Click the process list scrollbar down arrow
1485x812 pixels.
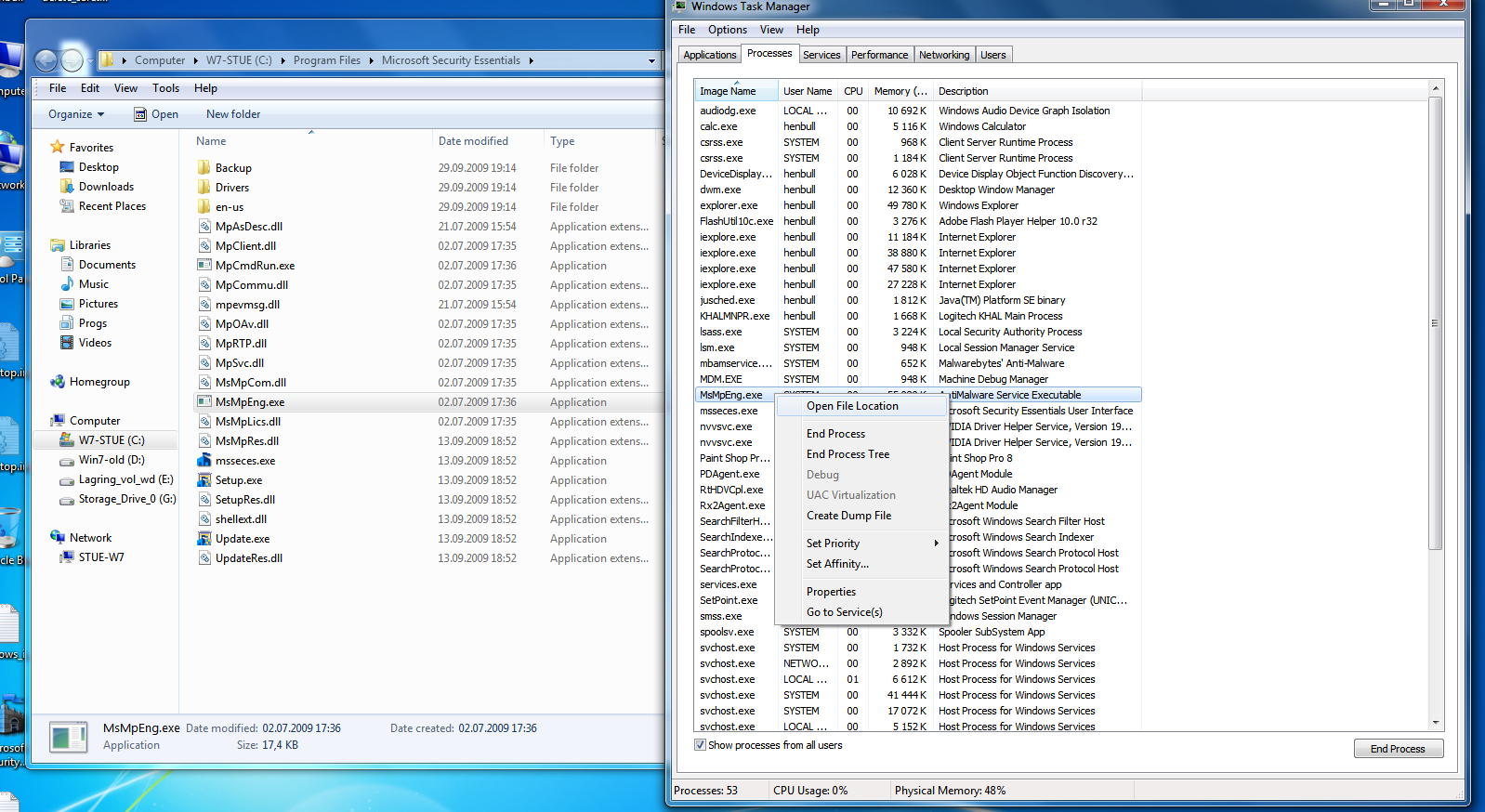pyautogui.click(x=1436, y=722)
